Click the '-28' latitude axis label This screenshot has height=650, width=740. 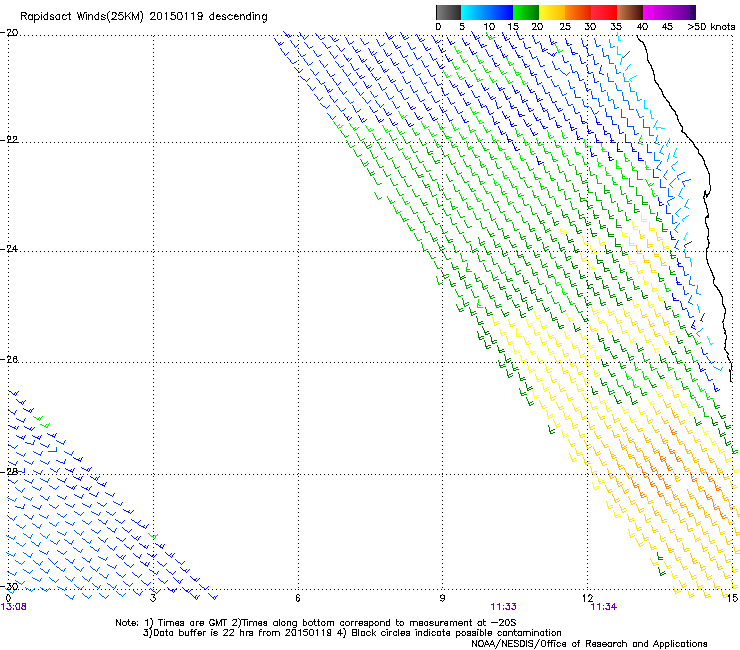[9, 471]
